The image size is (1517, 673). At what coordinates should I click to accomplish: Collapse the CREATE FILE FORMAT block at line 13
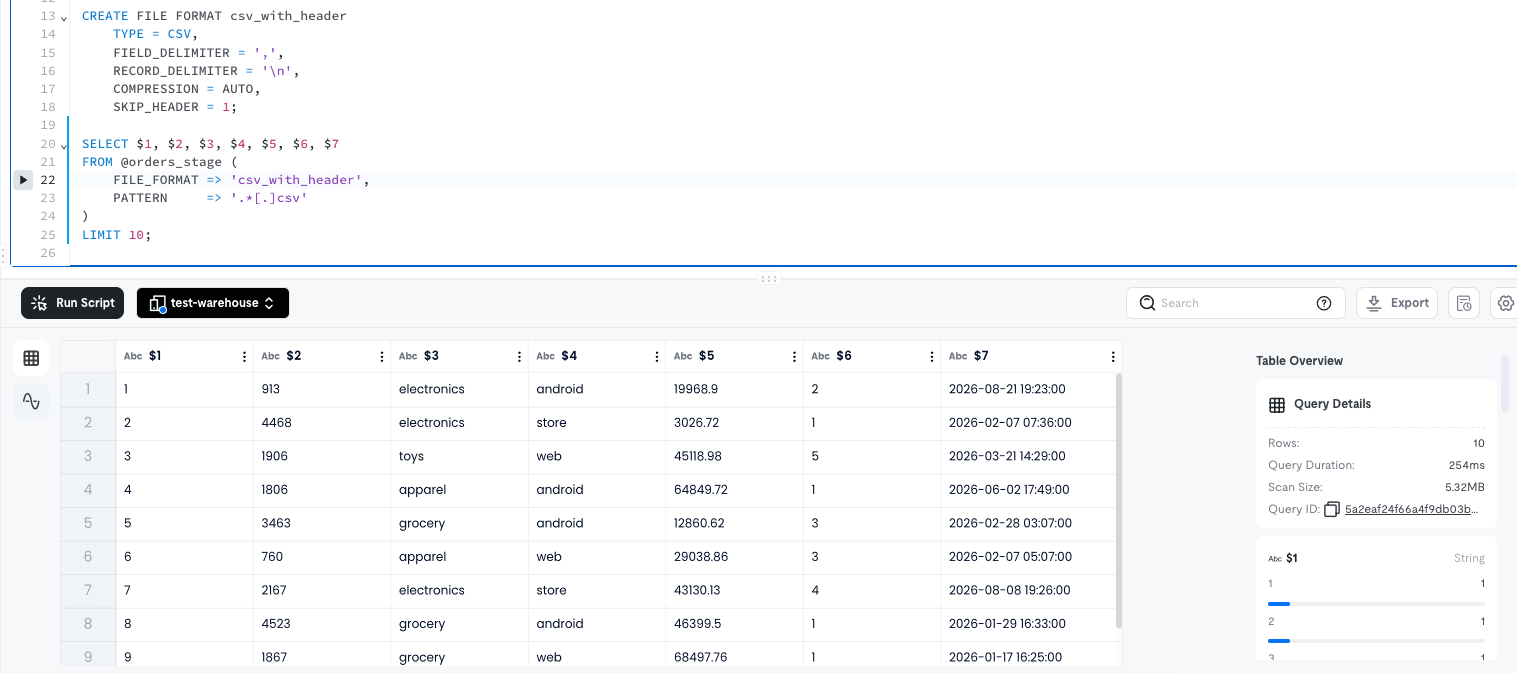64,18
